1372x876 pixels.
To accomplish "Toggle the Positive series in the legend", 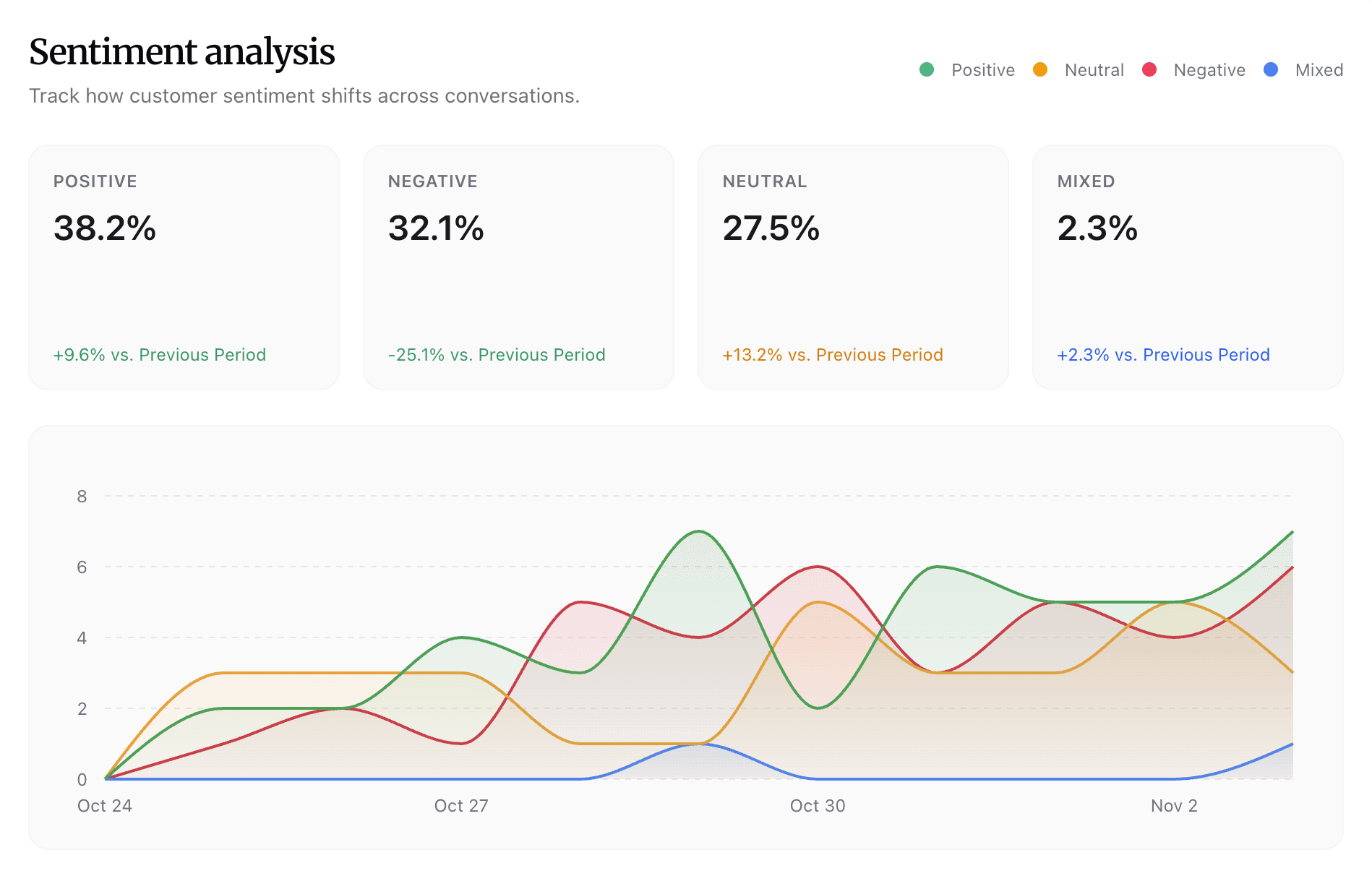I will 982,69.
